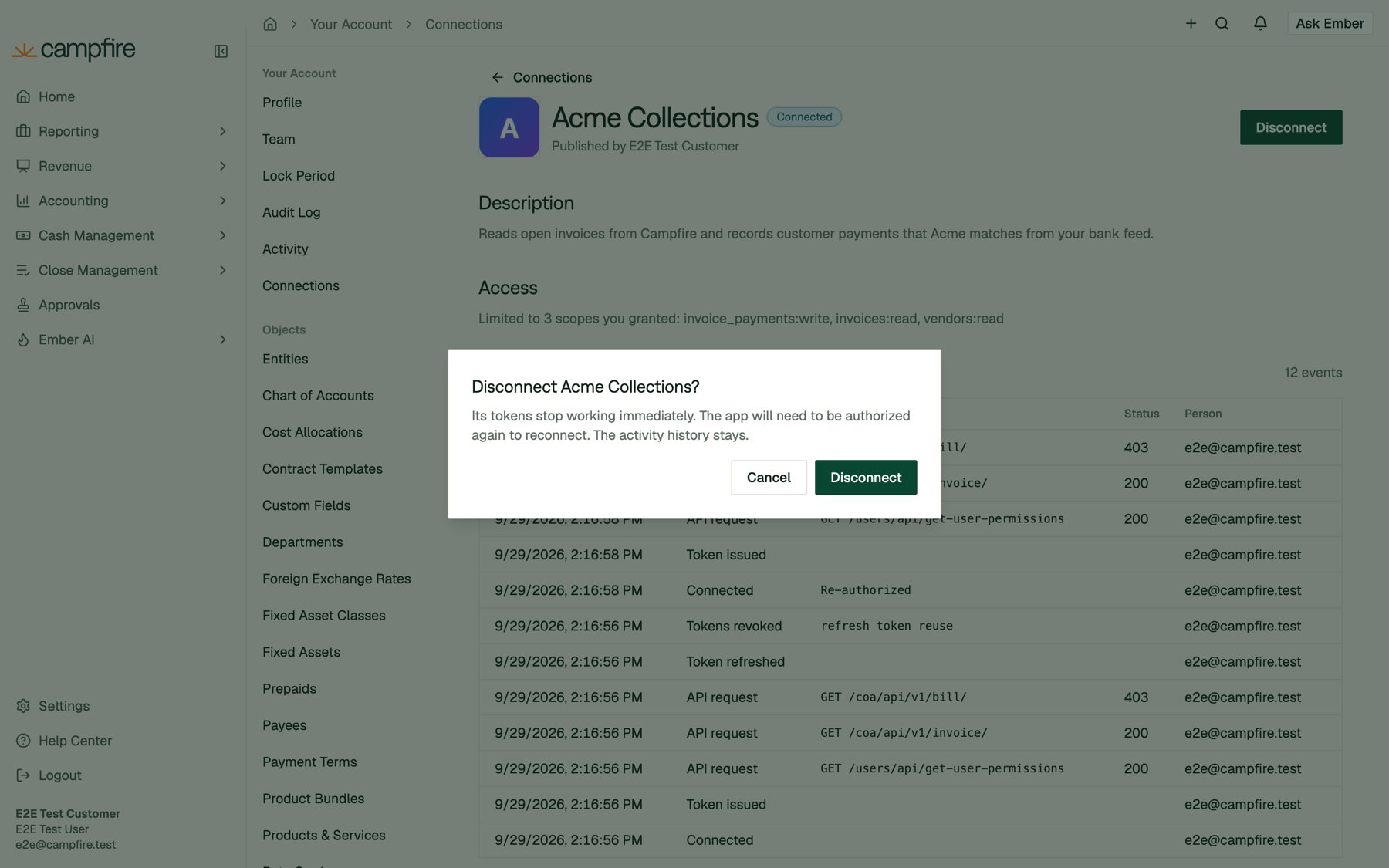Click the Cash Management money icon
1389x868 pixels.
click(x=23, y=235)
